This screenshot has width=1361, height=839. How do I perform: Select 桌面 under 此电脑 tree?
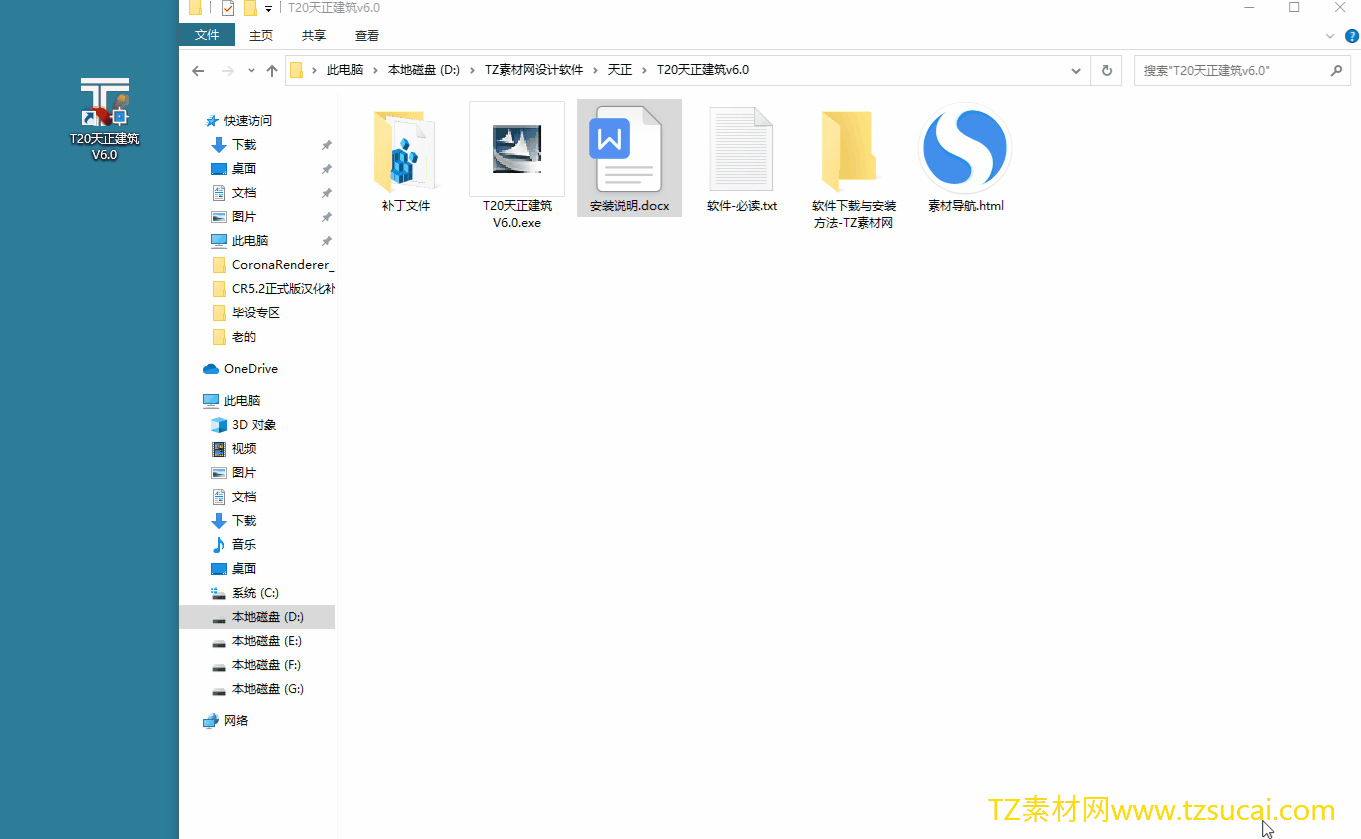pos(234,569)
